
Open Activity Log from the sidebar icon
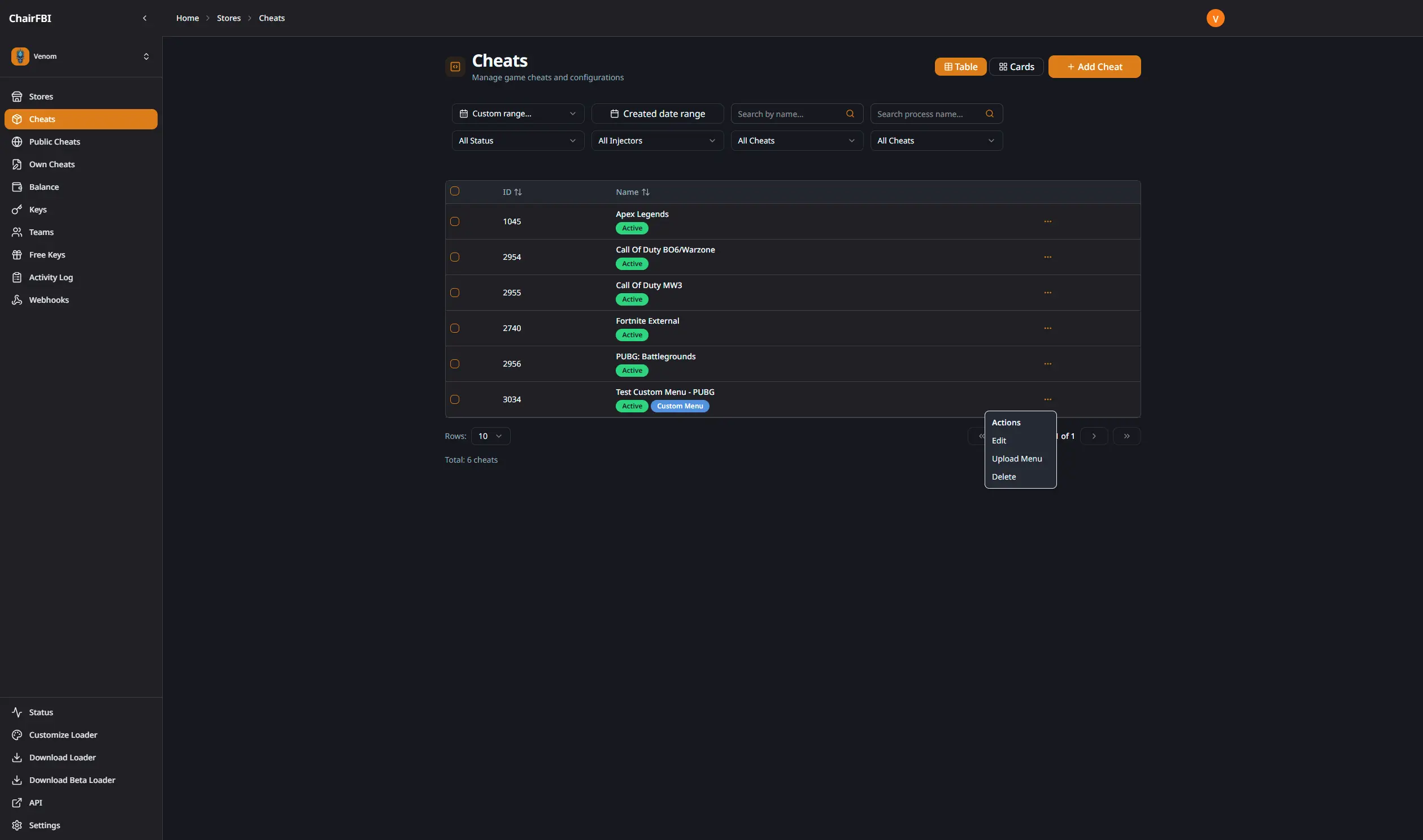point(17,277)
